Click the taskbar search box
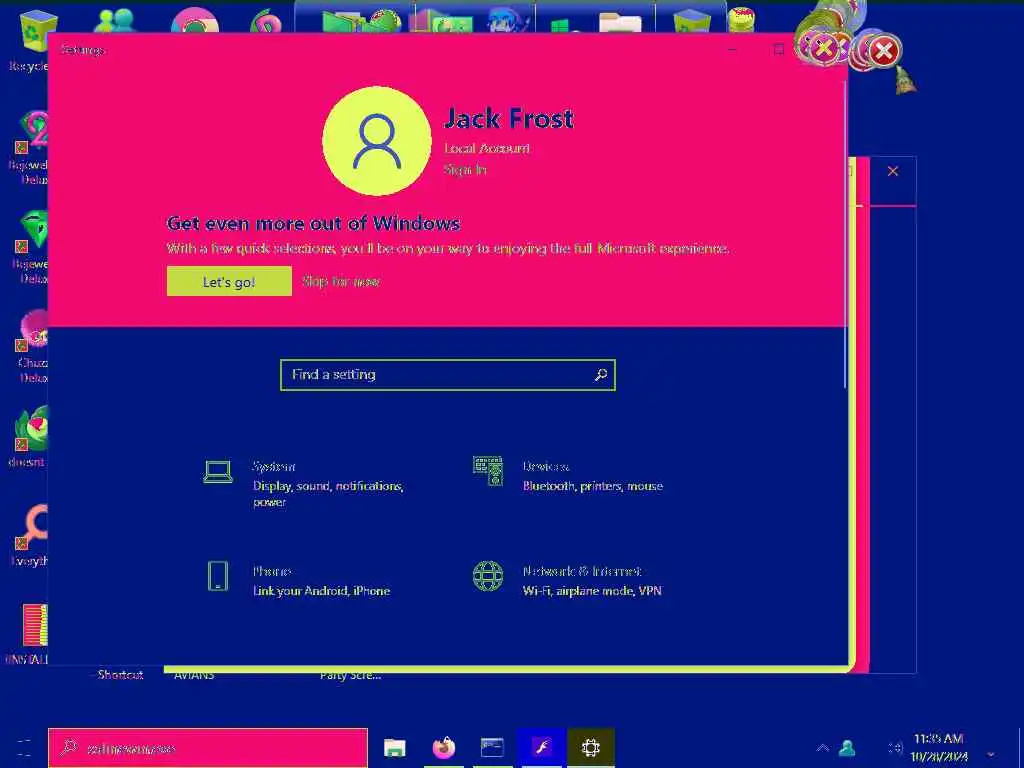The width and height of the screenshot is (1024, 768). click(x=208, y=748)
